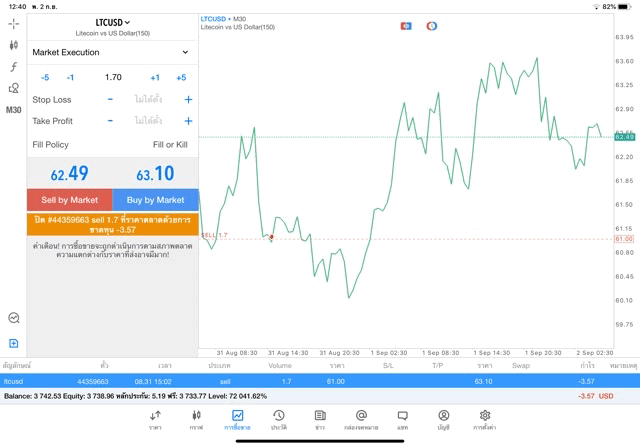Decrease volume by -5
The width and height of the screenshot is (640, 447).
tap(45, 77)
